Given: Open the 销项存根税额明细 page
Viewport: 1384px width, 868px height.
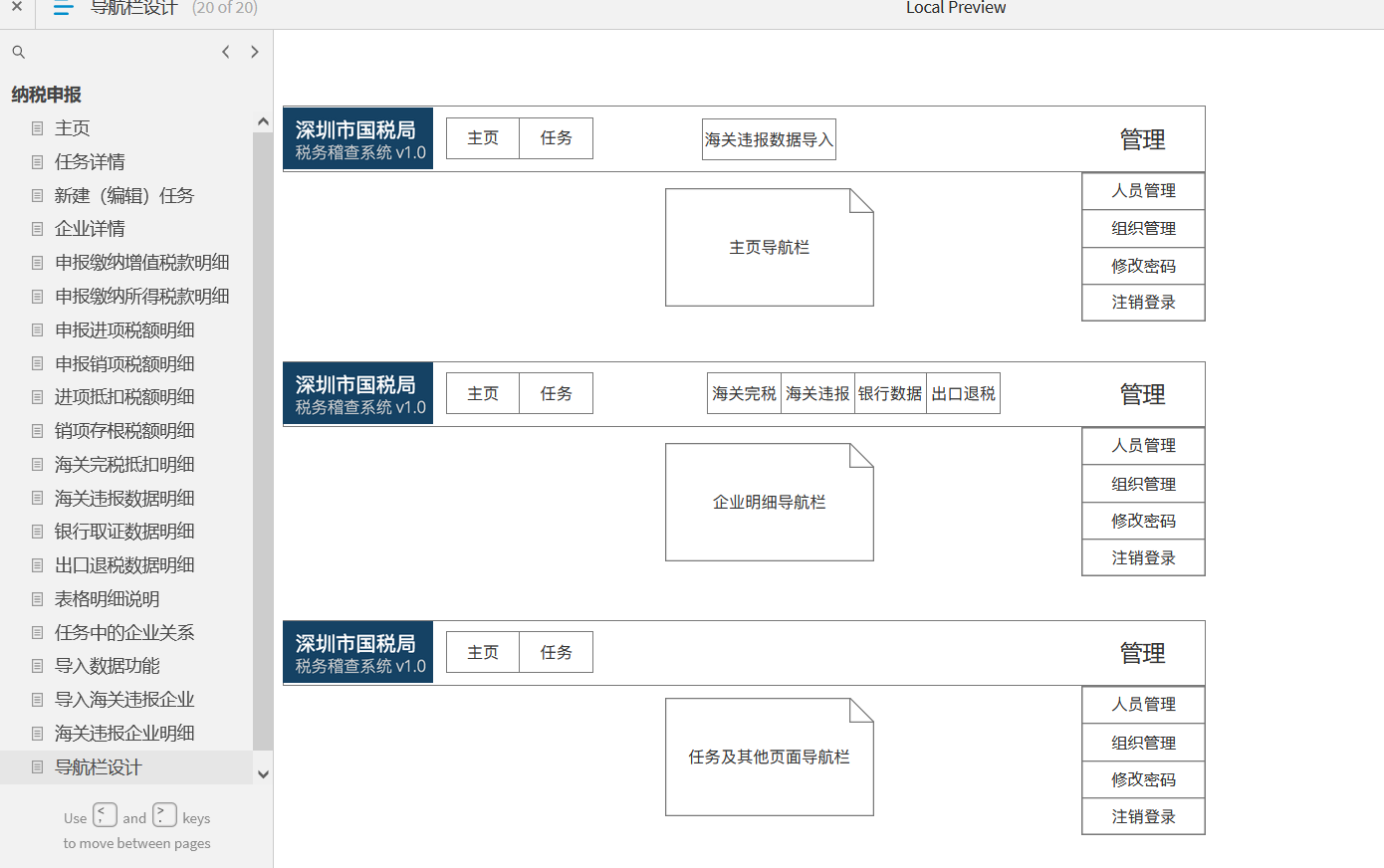Looking at the screenshot, I should pos(124,431).
